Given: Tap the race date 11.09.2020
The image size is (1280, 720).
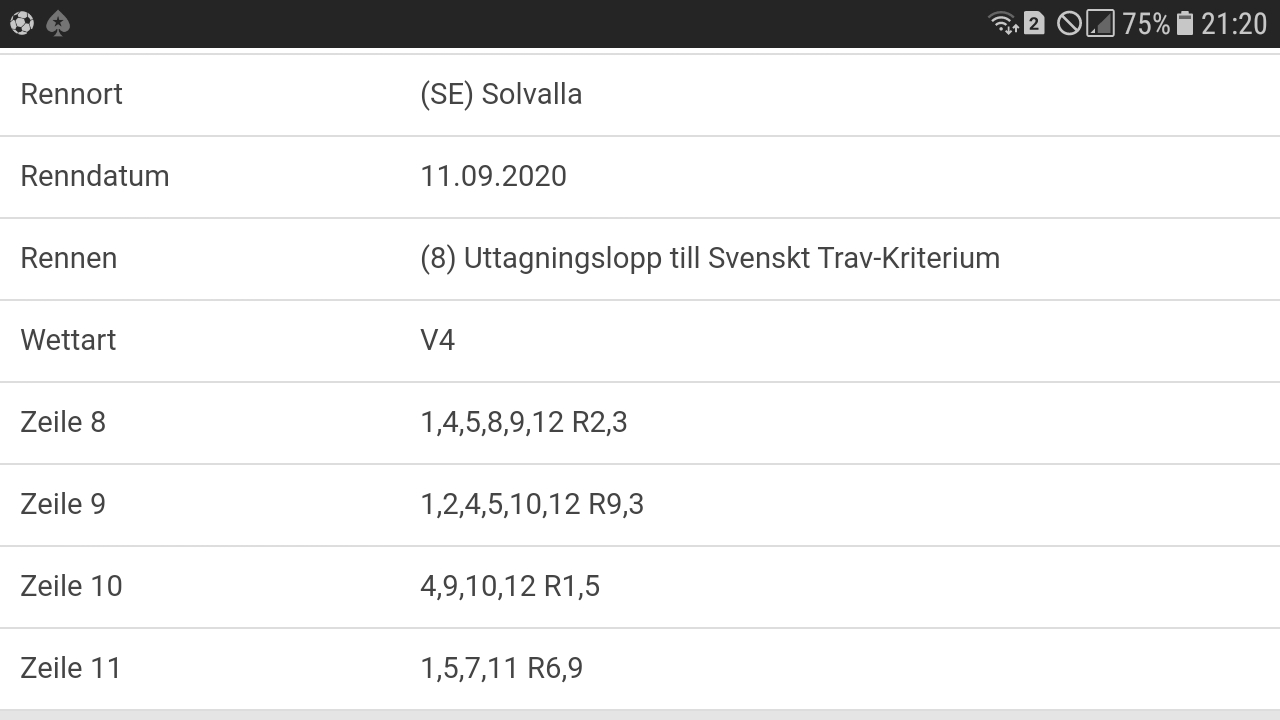Looking at the screenshot, I should (493, 176).
